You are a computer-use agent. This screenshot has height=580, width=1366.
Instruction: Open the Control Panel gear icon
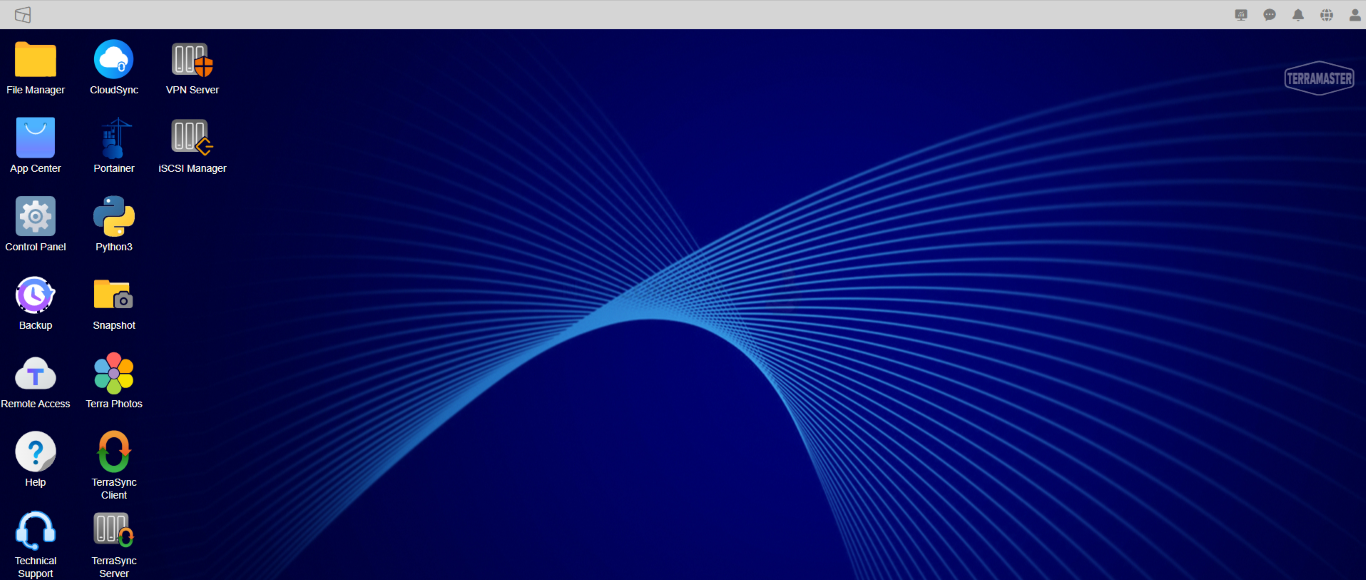[35, 216]
